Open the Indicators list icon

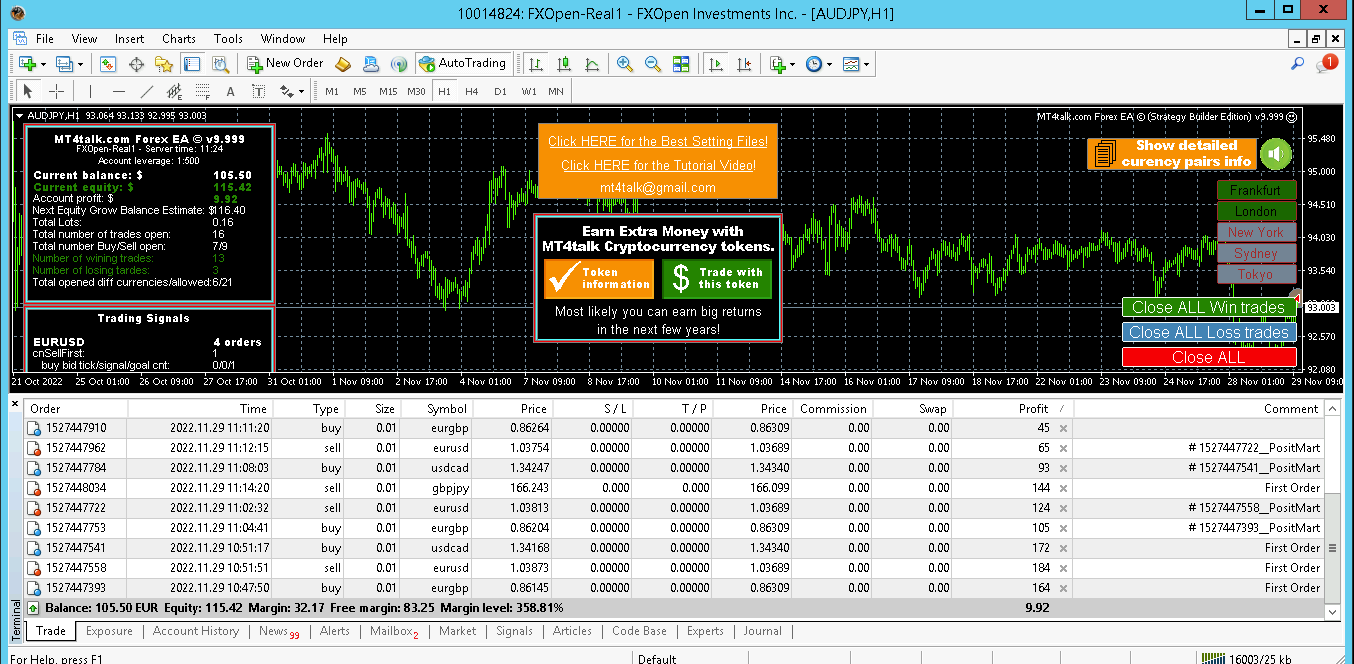click(x=778, y=64)
